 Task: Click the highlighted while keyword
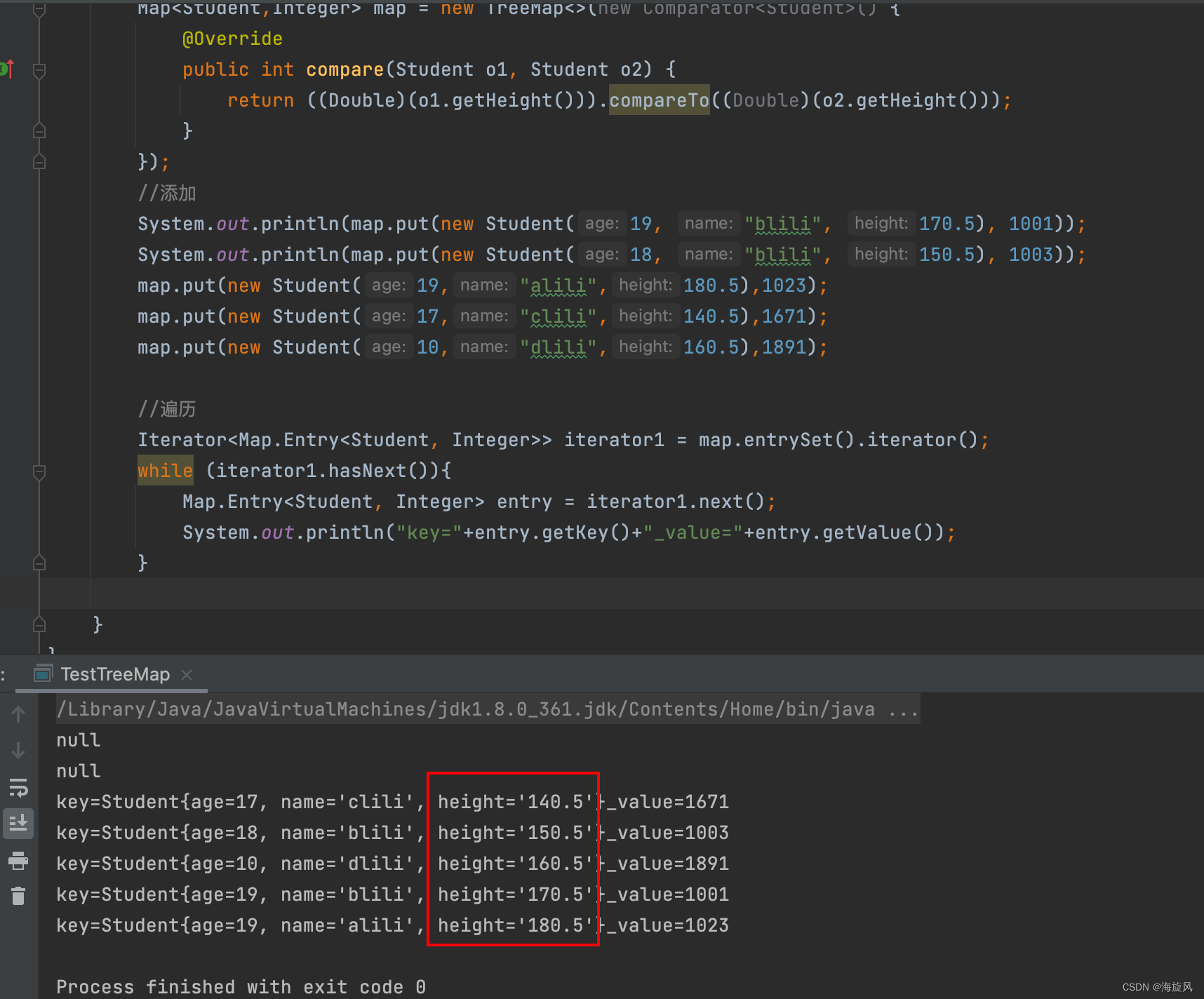point(165,471)
